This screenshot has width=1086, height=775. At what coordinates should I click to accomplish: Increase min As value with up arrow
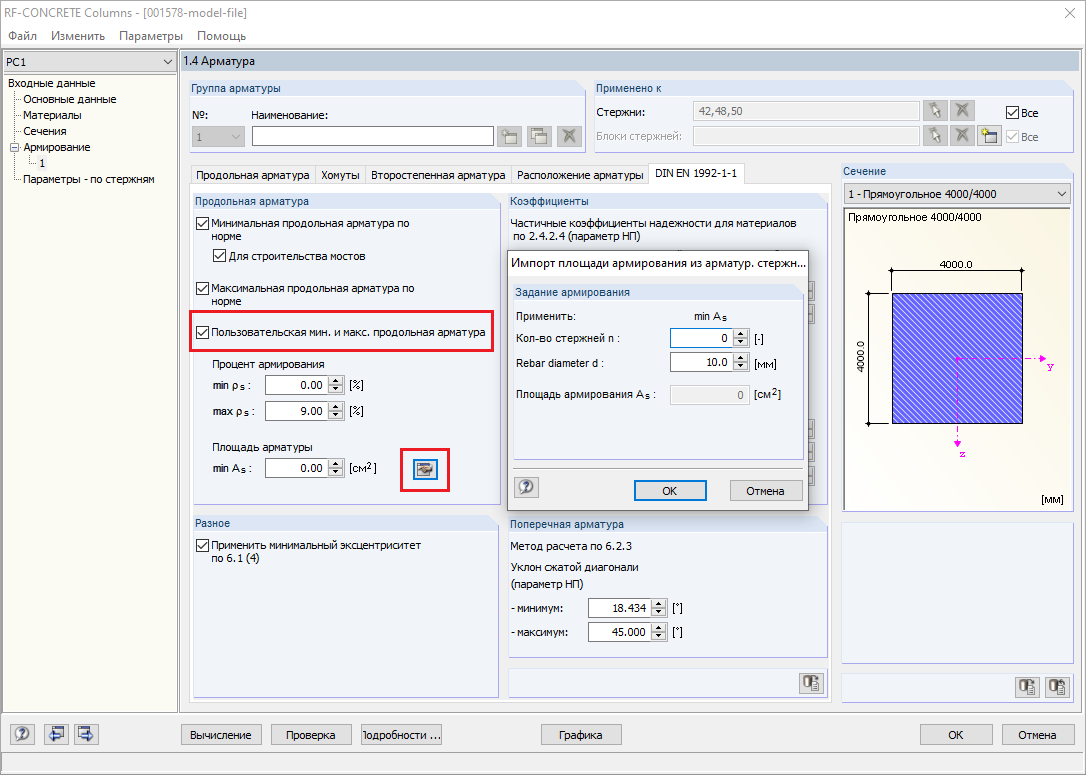[x=336, y=464]
